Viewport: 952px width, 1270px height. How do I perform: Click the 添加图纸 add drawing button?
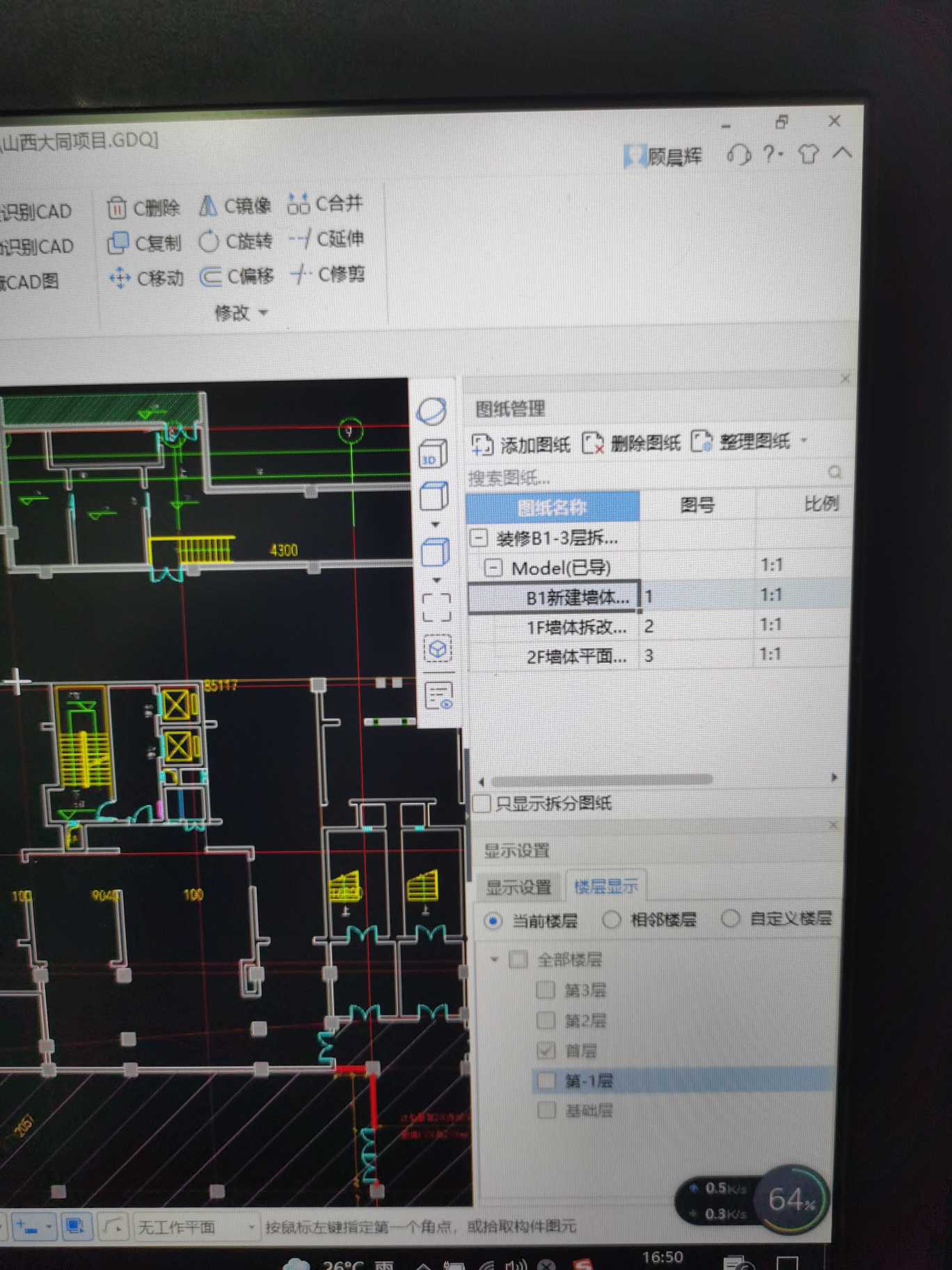click(x=521, y=444)
